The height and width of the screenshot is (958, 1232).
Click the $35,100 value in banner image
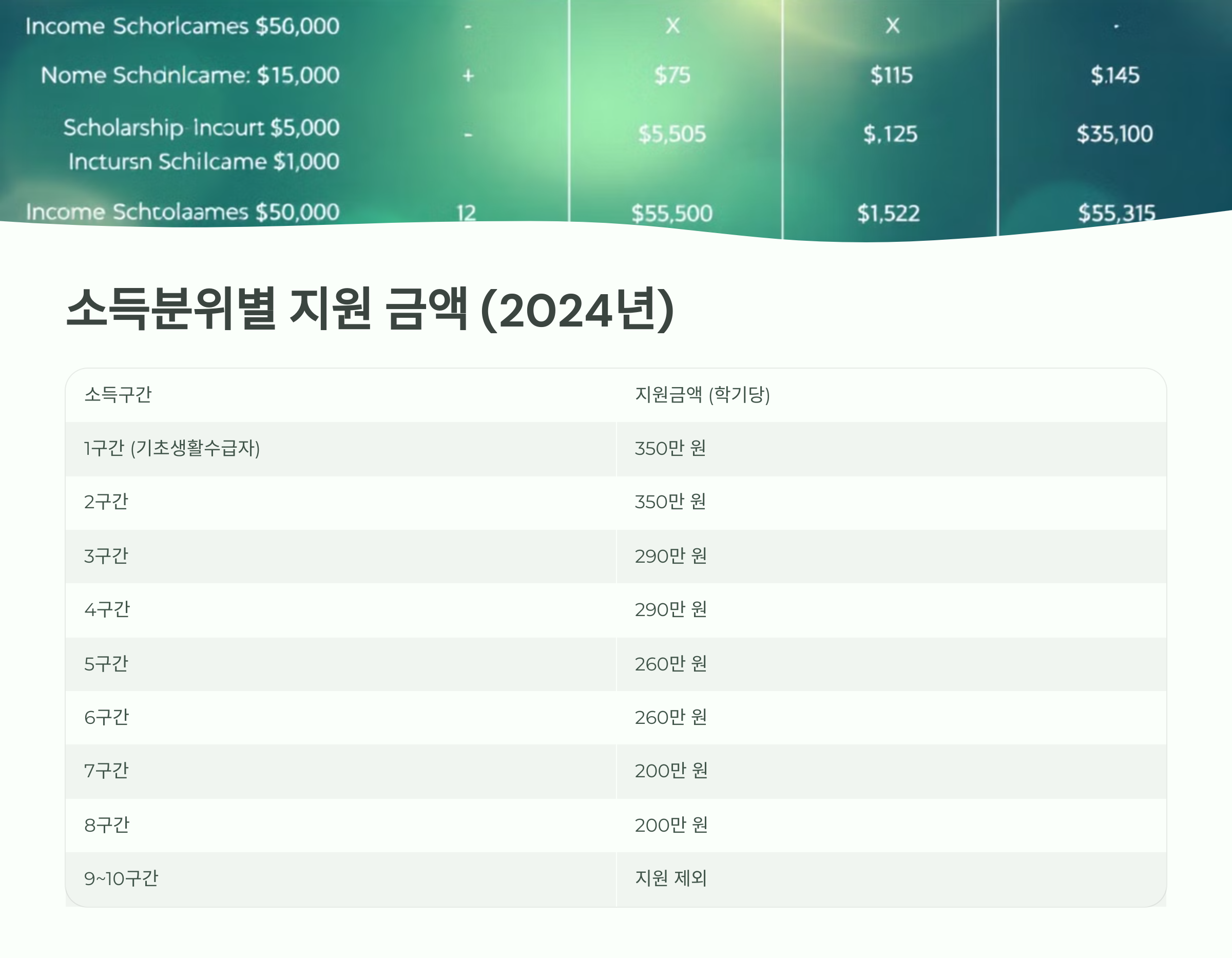point(1114,133)
